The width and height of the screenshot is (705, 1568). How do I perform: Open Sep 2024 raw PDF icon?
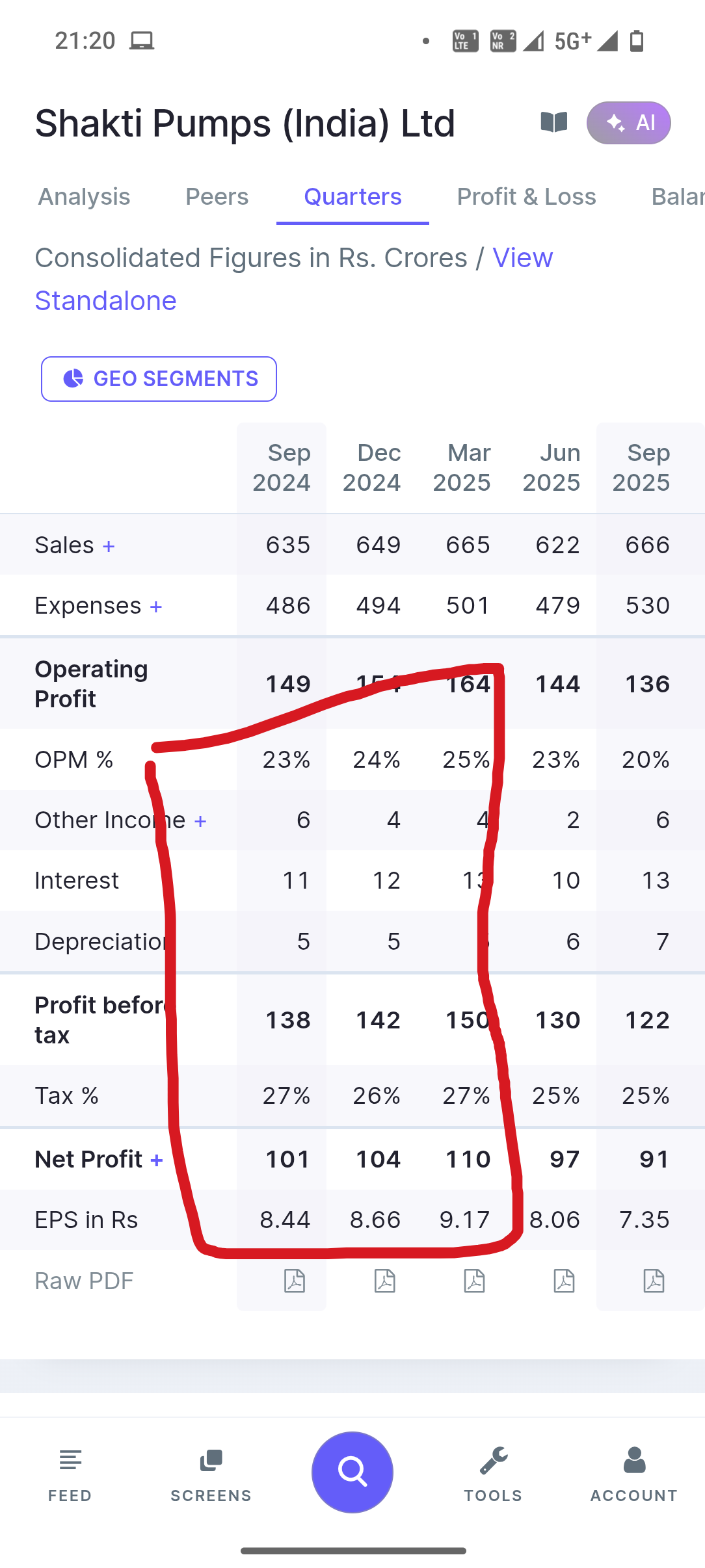pyautogui.click(x=295, y=1281)
